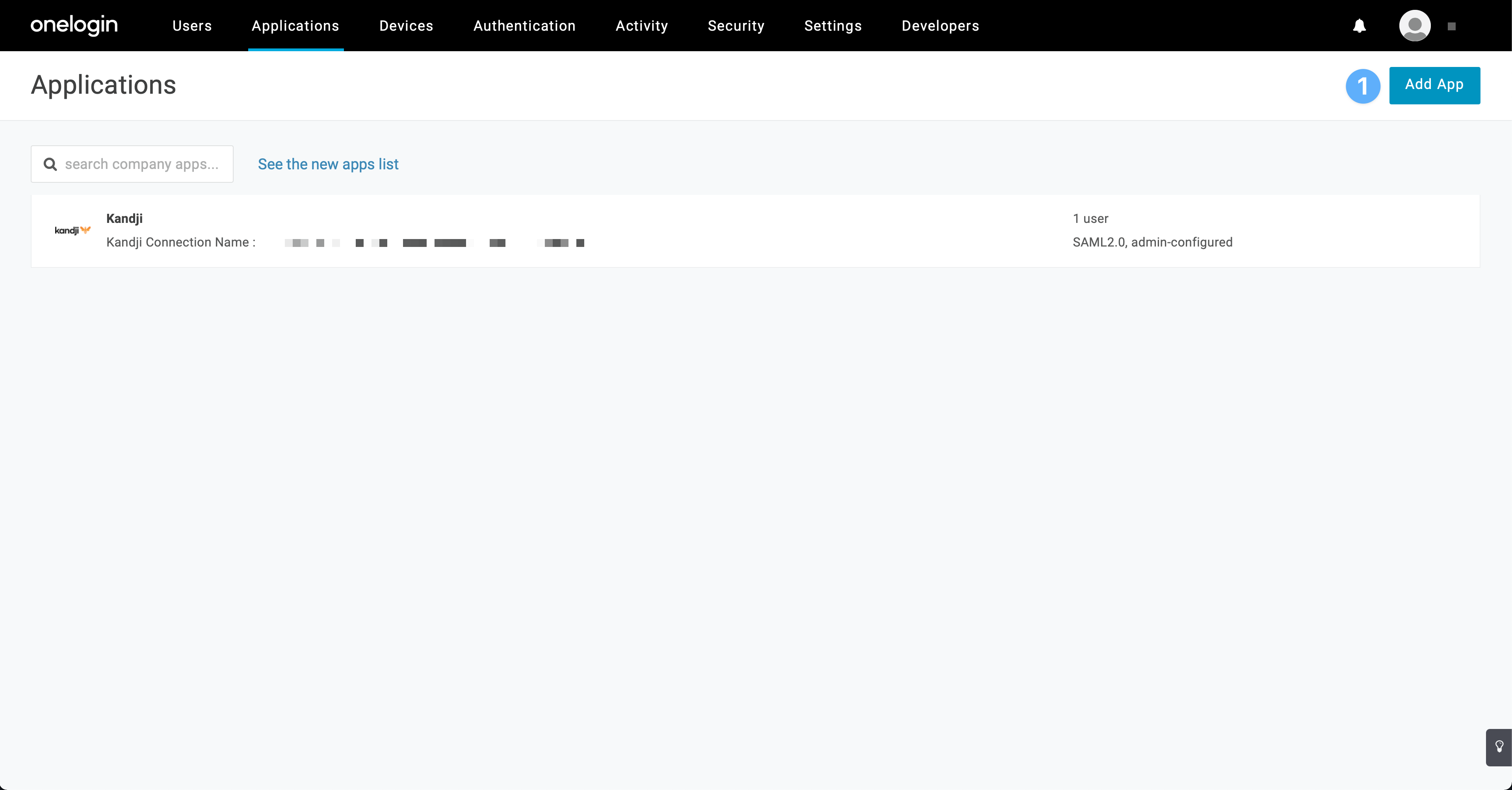1512x790 pixels.
Task: Open the Activity menu
Action: coord(641,26)
